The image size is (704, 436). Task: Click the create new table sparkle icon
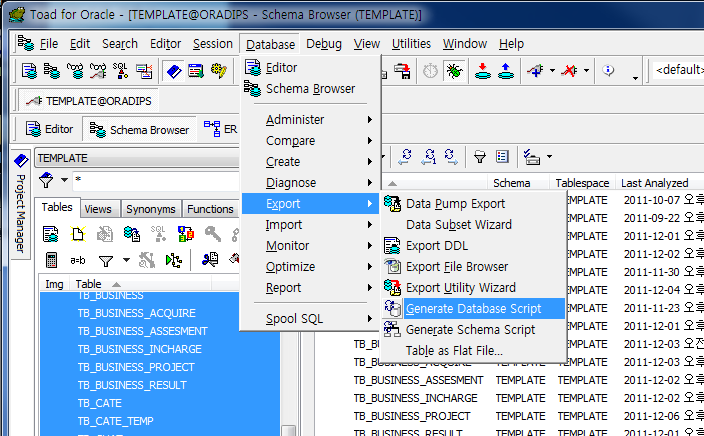[78, 234]
